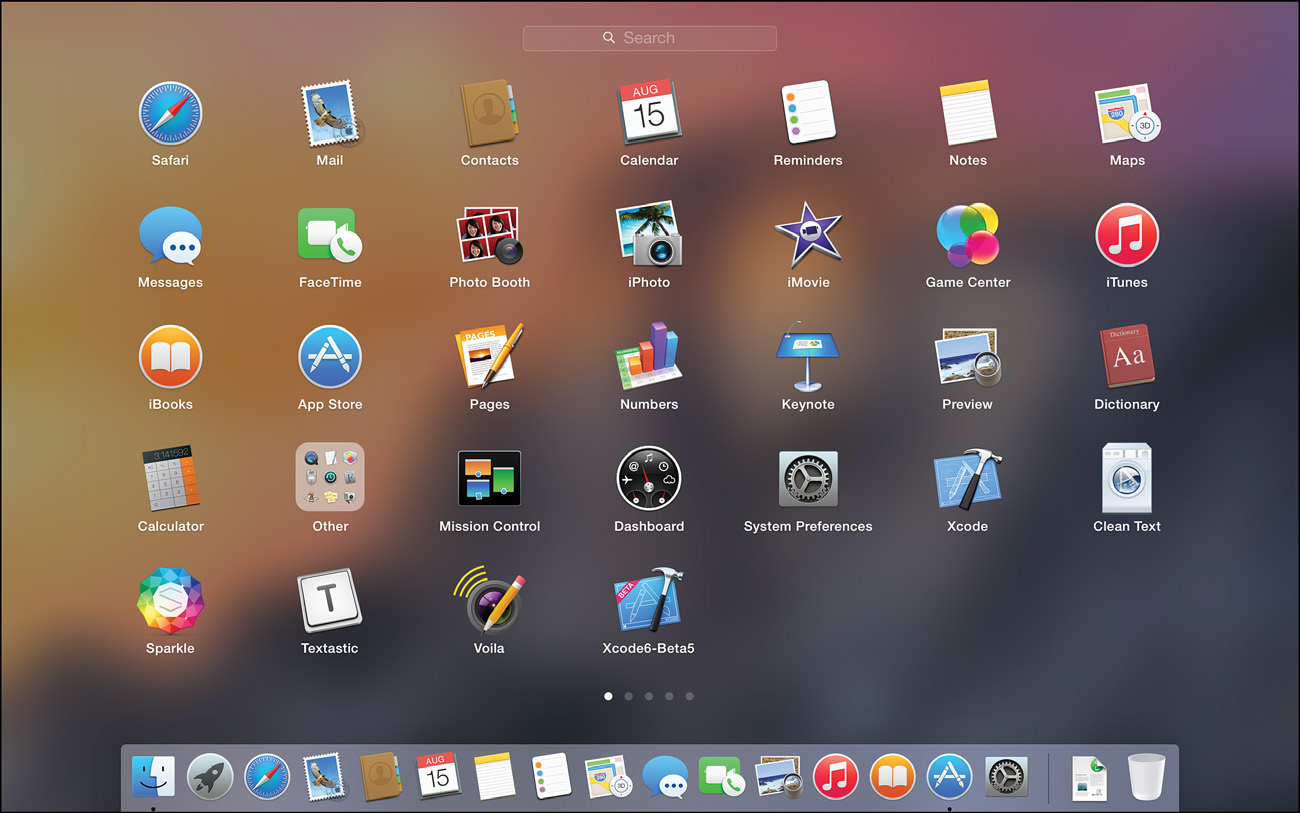1300x813 pixels.
Task: Open the Clean Text app
Action: point(1127,479)
